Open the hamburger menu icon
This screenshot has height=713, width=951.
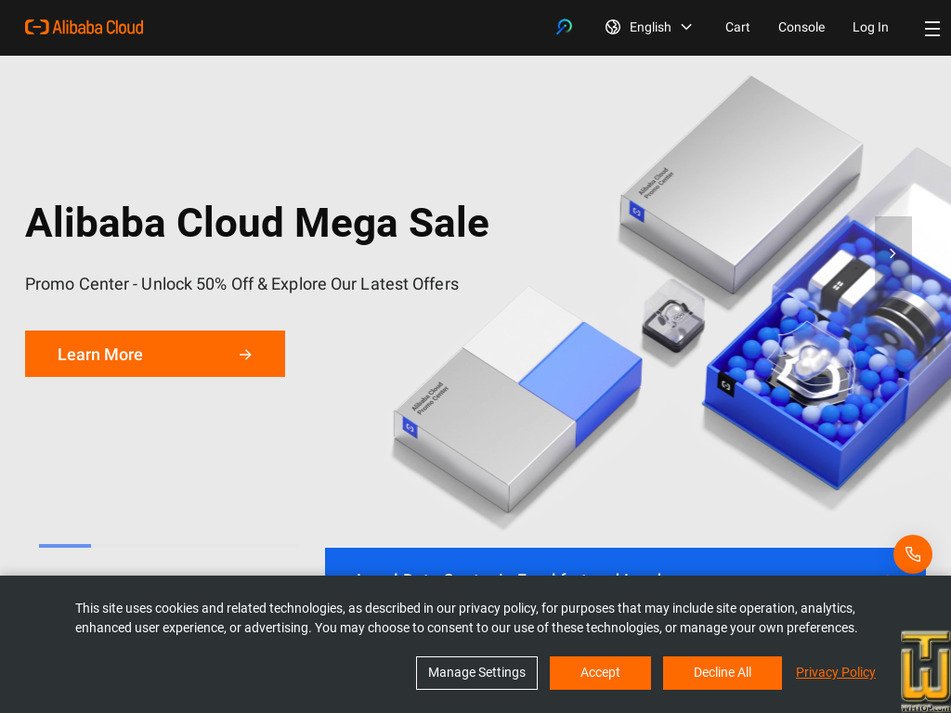(932, 28)
